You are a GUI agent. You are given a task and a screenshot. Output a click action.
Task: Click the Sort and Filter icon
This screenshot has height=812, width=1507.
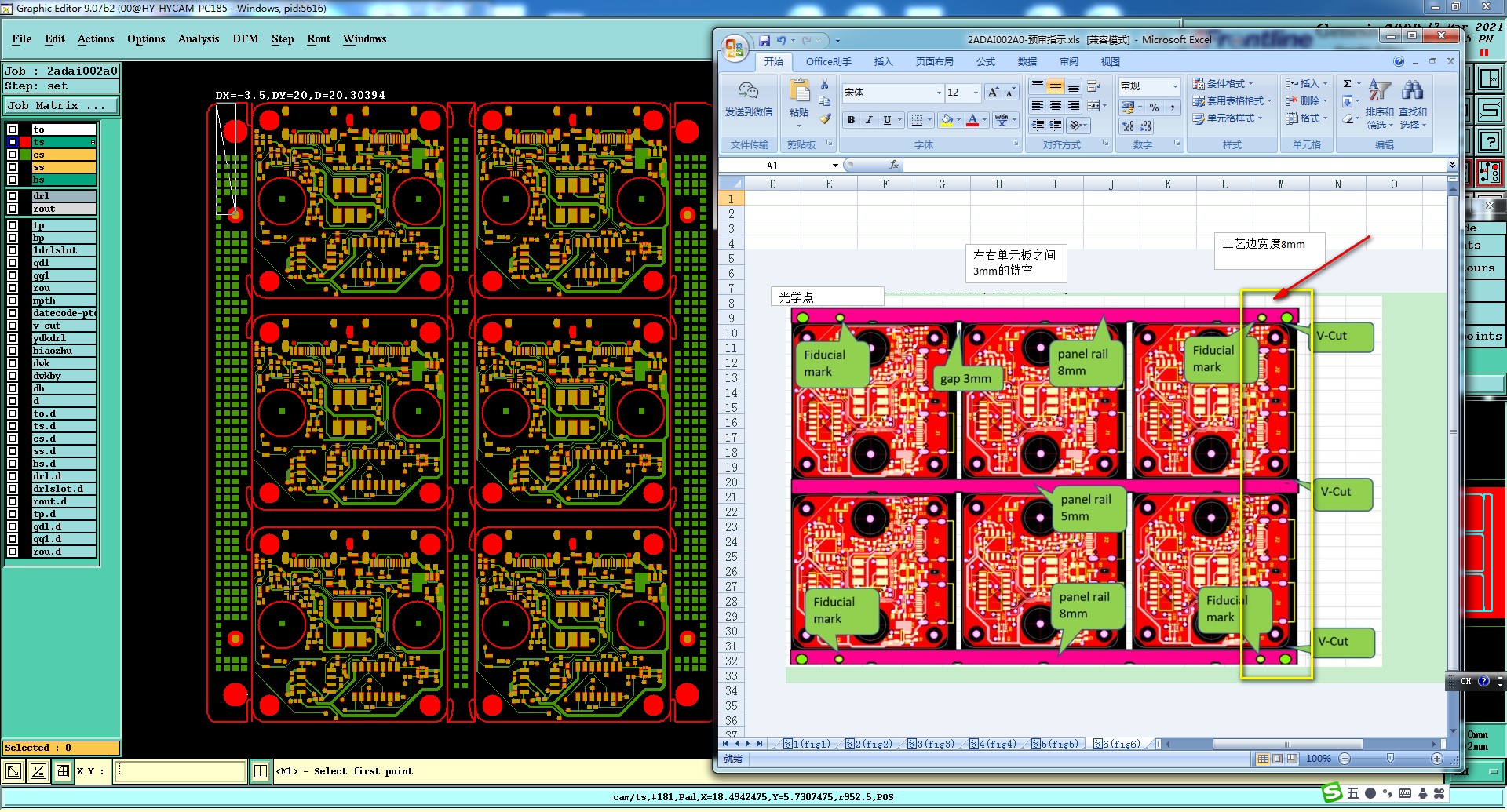(1379, 90)
